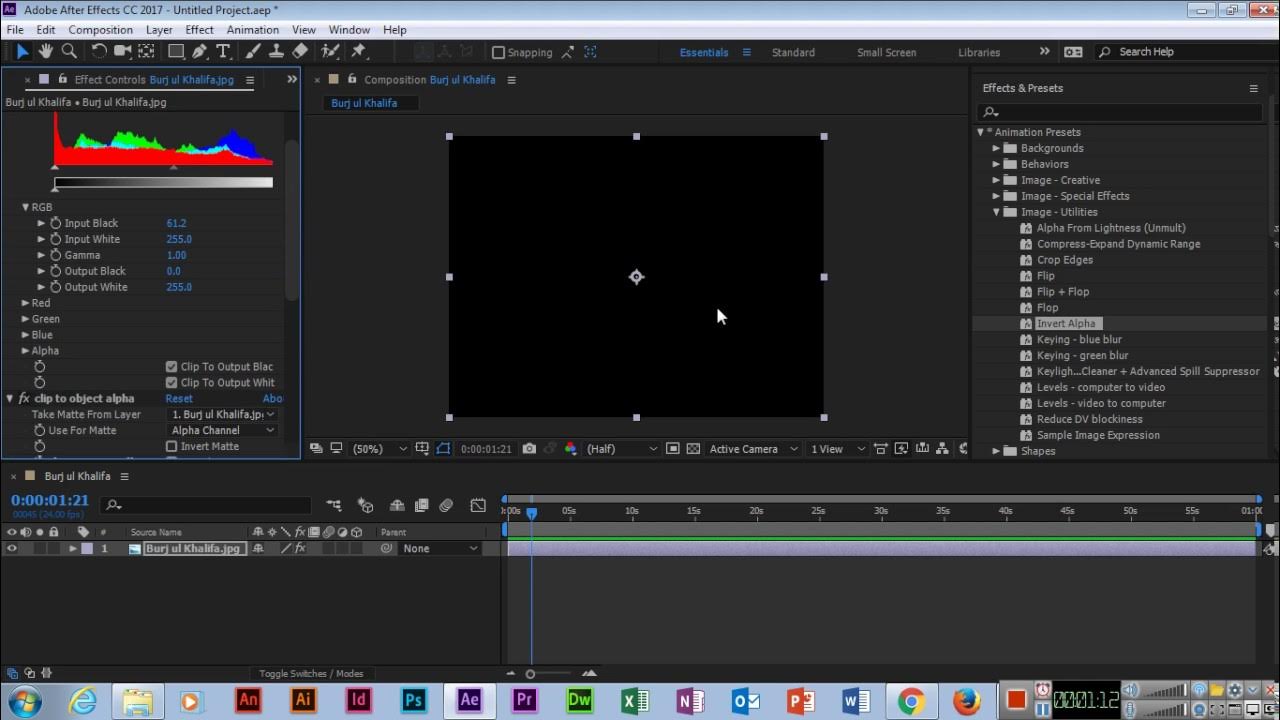
Task: Open Show Channel and Color Management icon
Action: point(571,449)
